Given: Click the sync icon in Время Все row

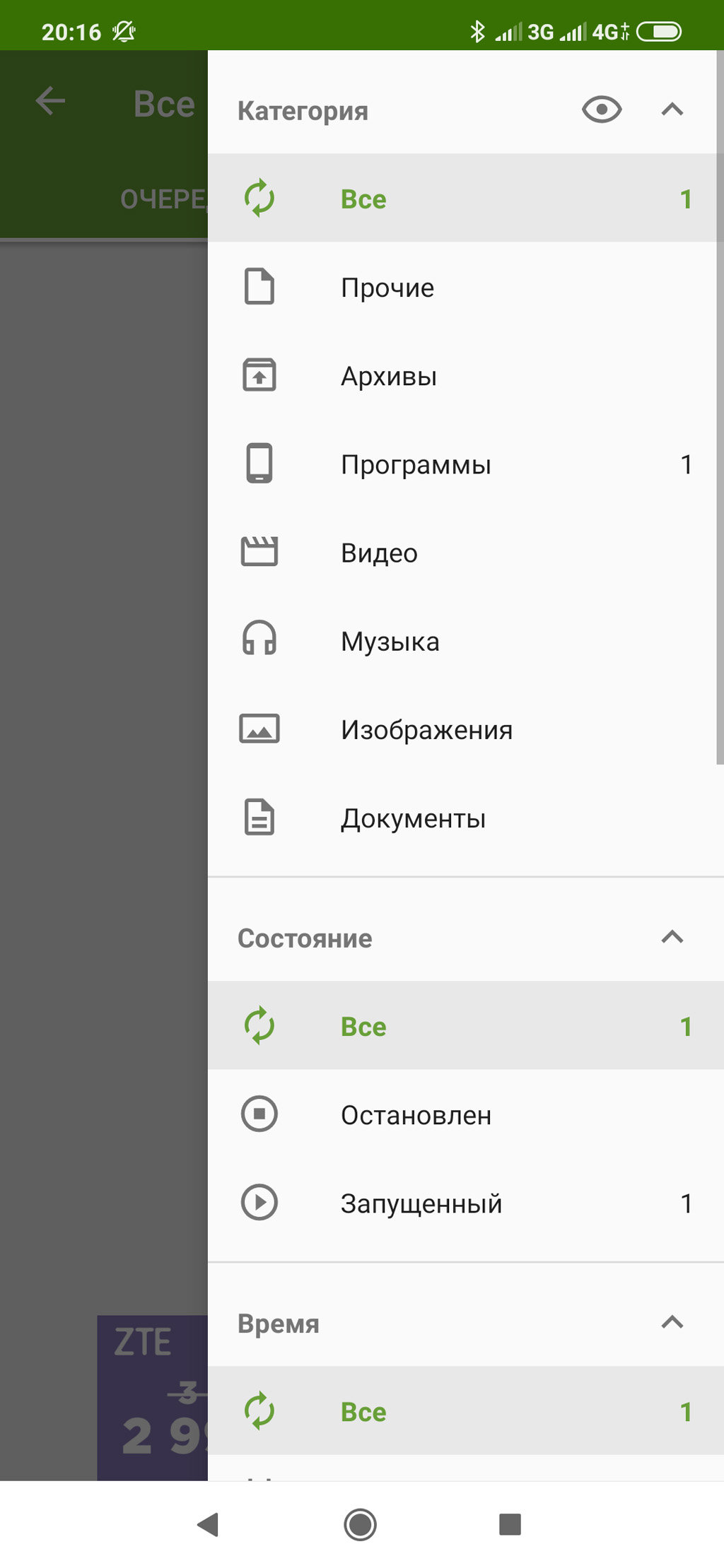Looking at the screenshot, I should pyautogui.click(x=259, y=1411).
